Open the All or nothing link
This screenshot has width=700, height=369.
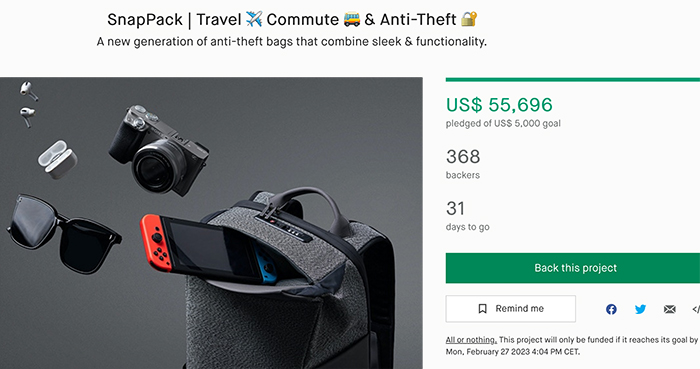tap(471, 340)
